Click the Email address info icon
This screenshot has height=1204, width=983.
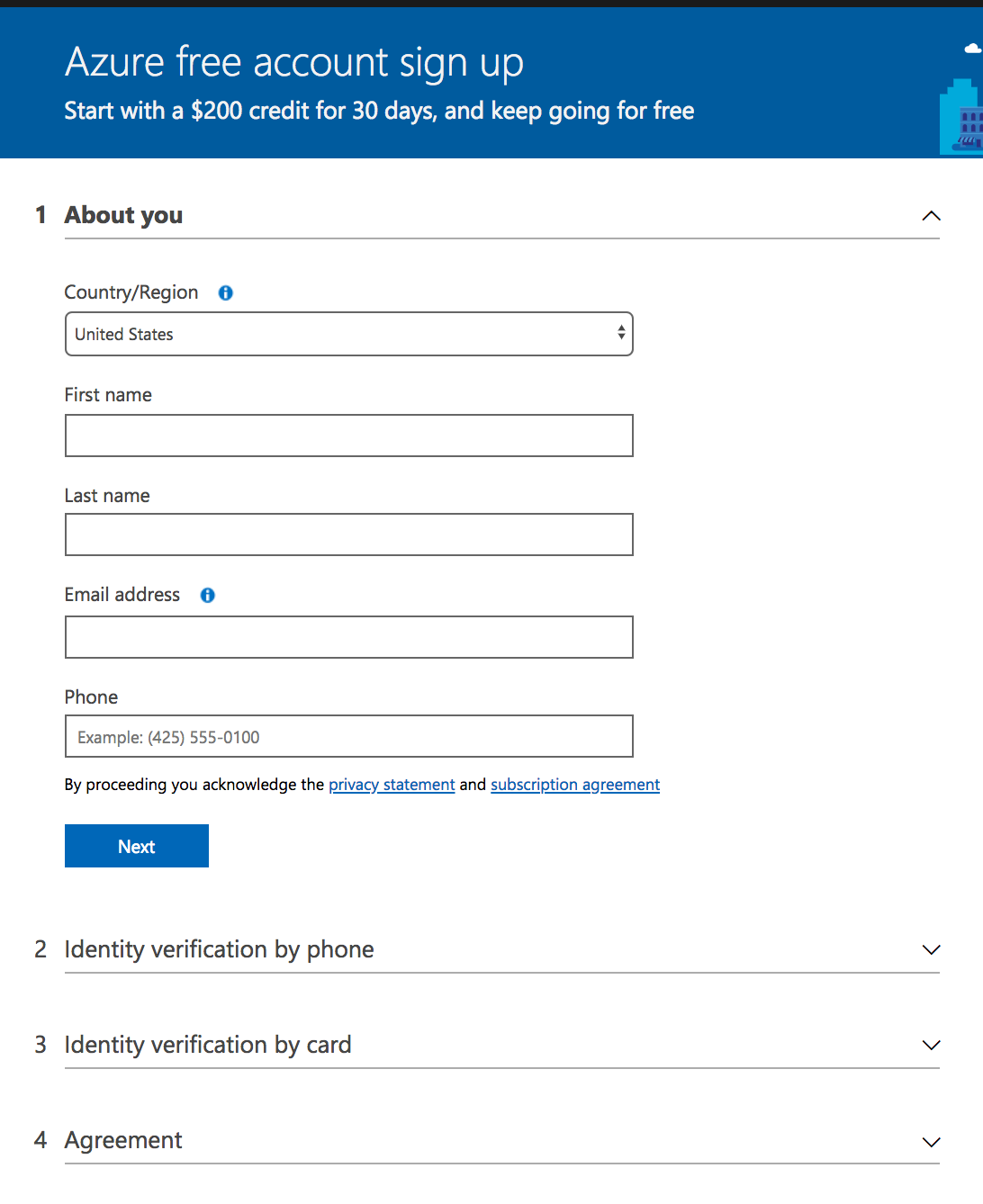click(x=207, y=595)
